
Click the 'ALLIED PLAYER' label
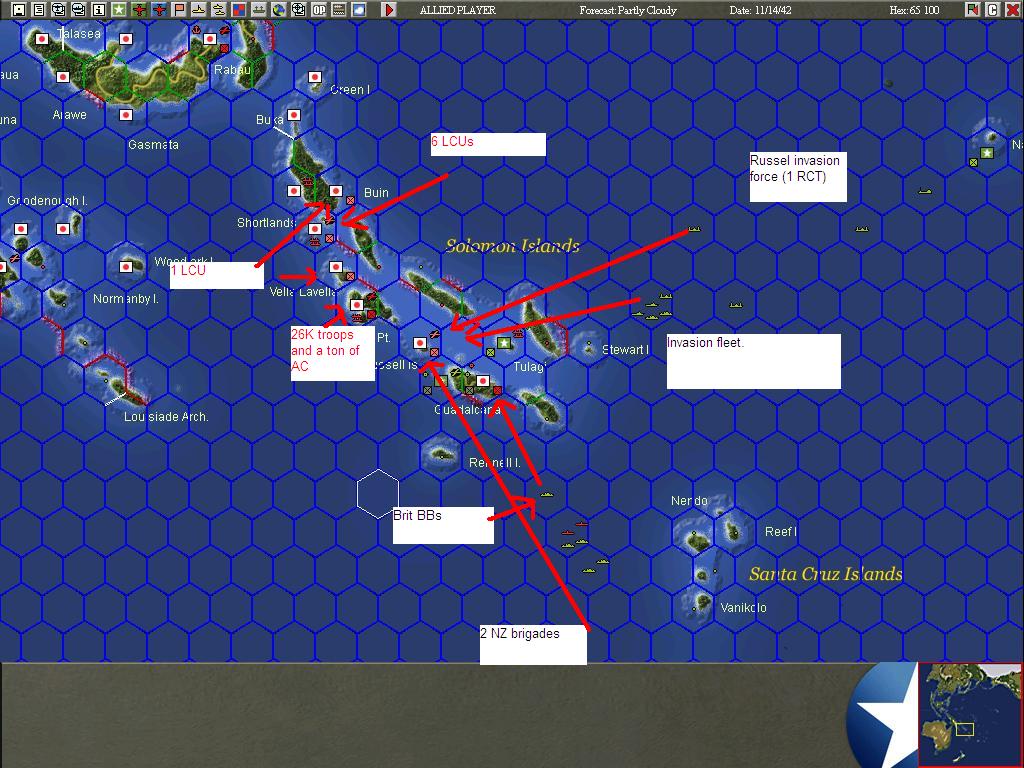click(x=457, y=10)
